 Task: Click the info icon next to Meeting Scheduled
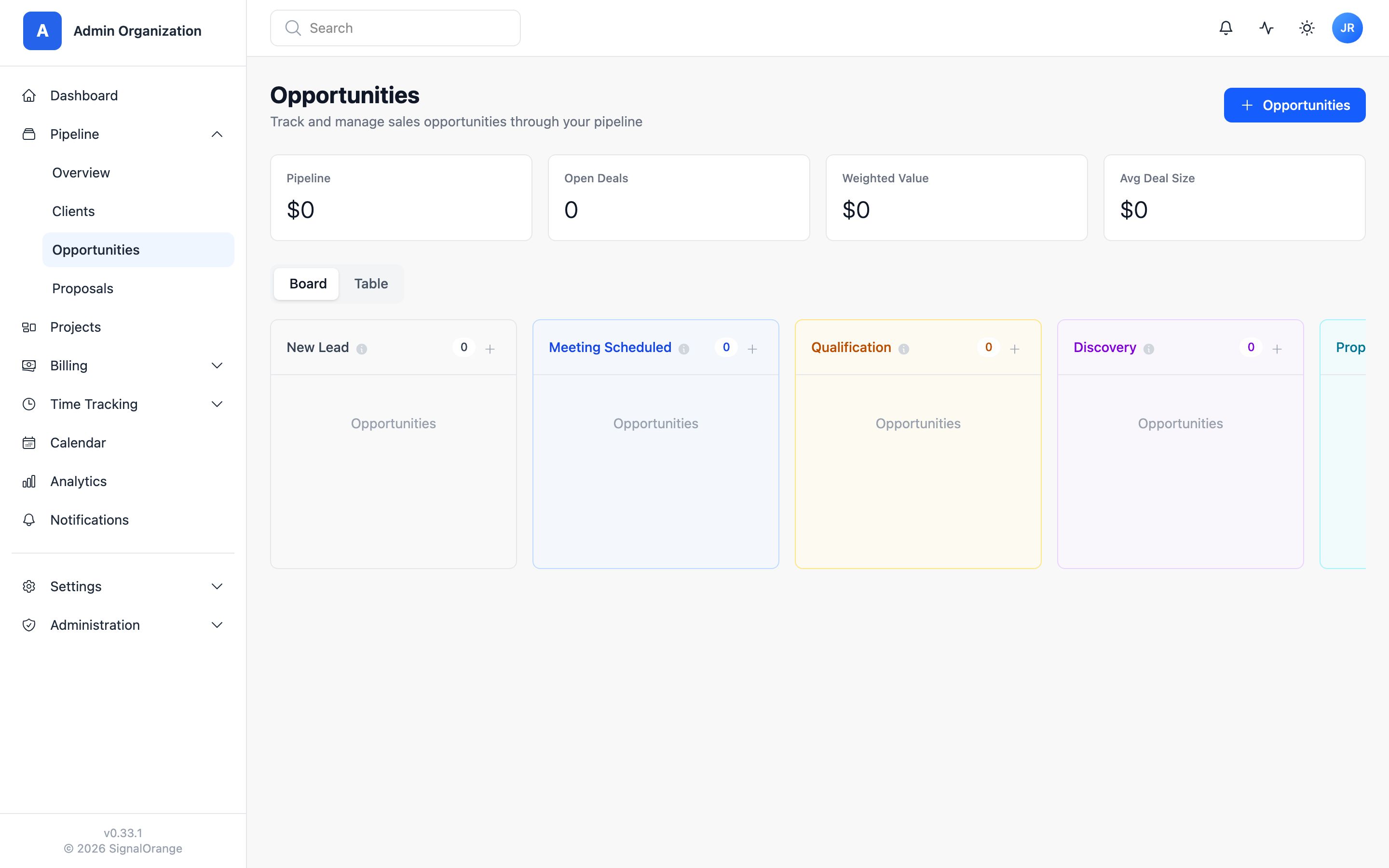tap(683, 349)
